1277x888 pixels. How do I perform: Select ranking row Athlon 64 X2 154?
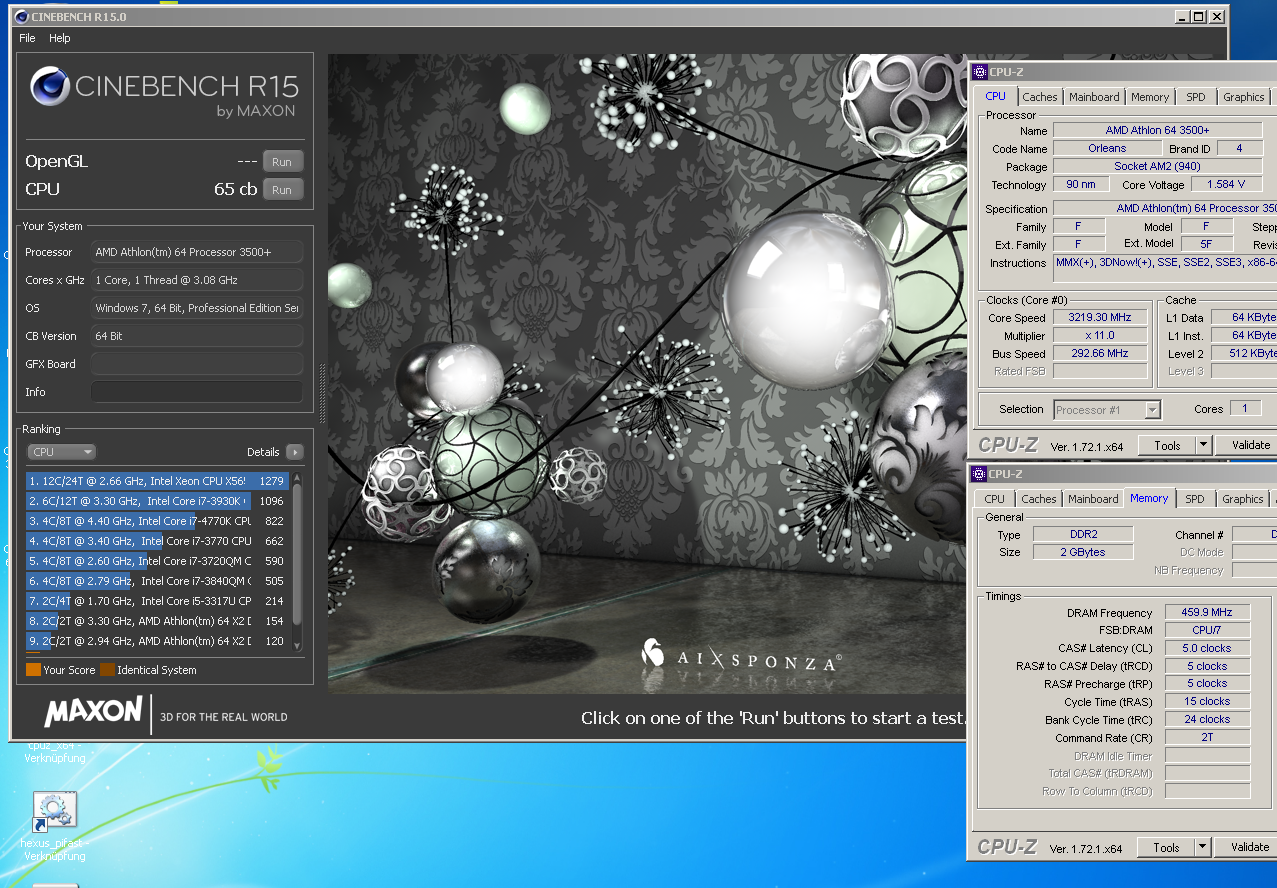(x=158, y=621)
